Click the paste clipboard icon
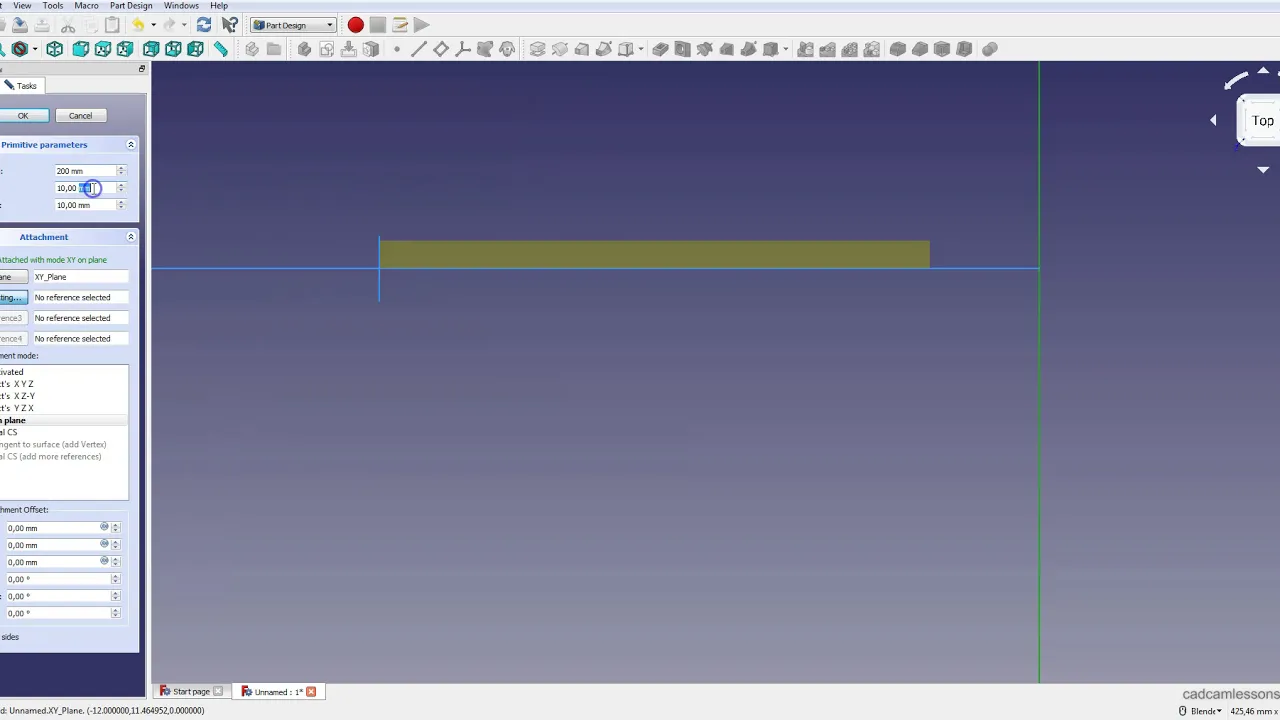The height and width of the screenshot is (720, 1280). (112, 25)
